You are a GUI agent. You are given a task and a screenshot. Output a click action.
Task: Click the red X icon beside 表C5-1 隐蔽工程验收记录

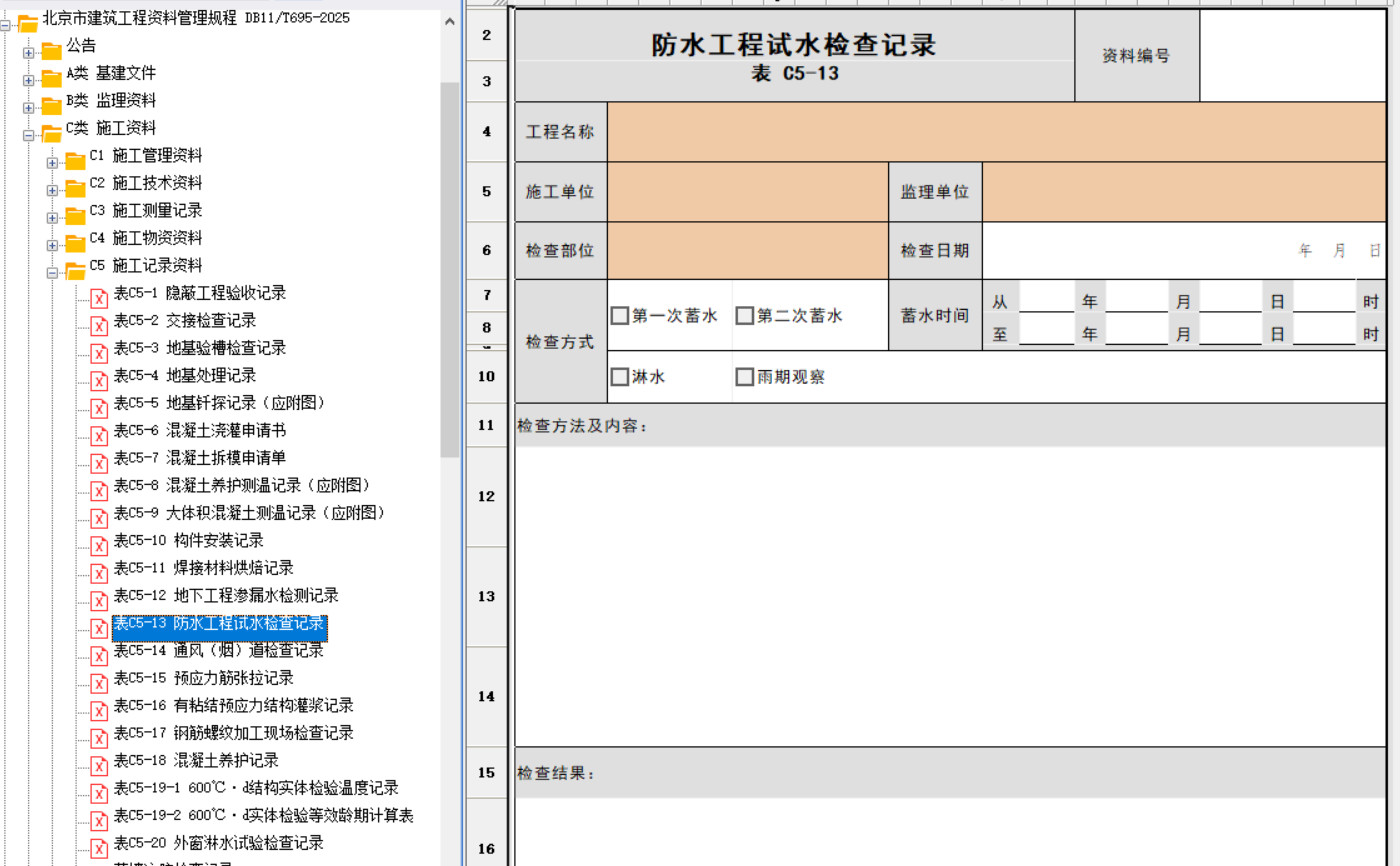pyautogui.click(x=99, y=297)
